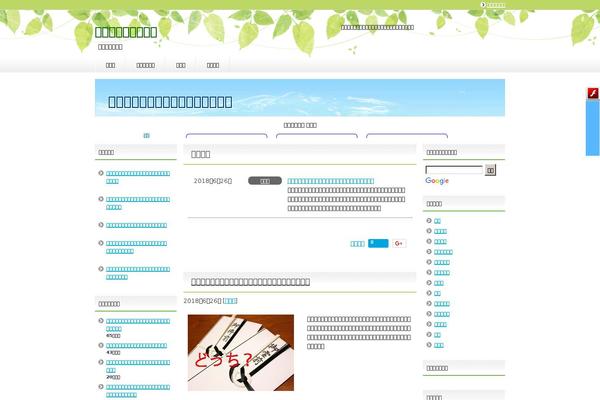Click the Google+ share button
Image resolution: width=600 pixels, height=400 pixels.
[x=399, y=243]
